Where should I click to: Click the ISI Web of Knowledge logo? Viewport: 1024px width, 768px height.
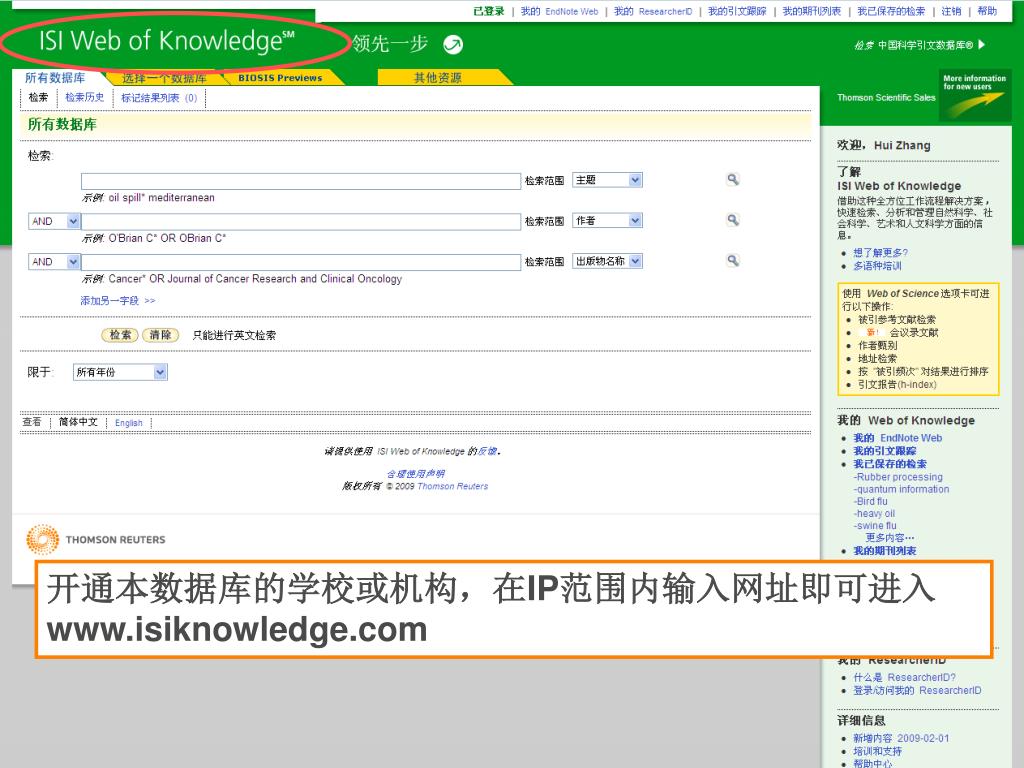167,41
